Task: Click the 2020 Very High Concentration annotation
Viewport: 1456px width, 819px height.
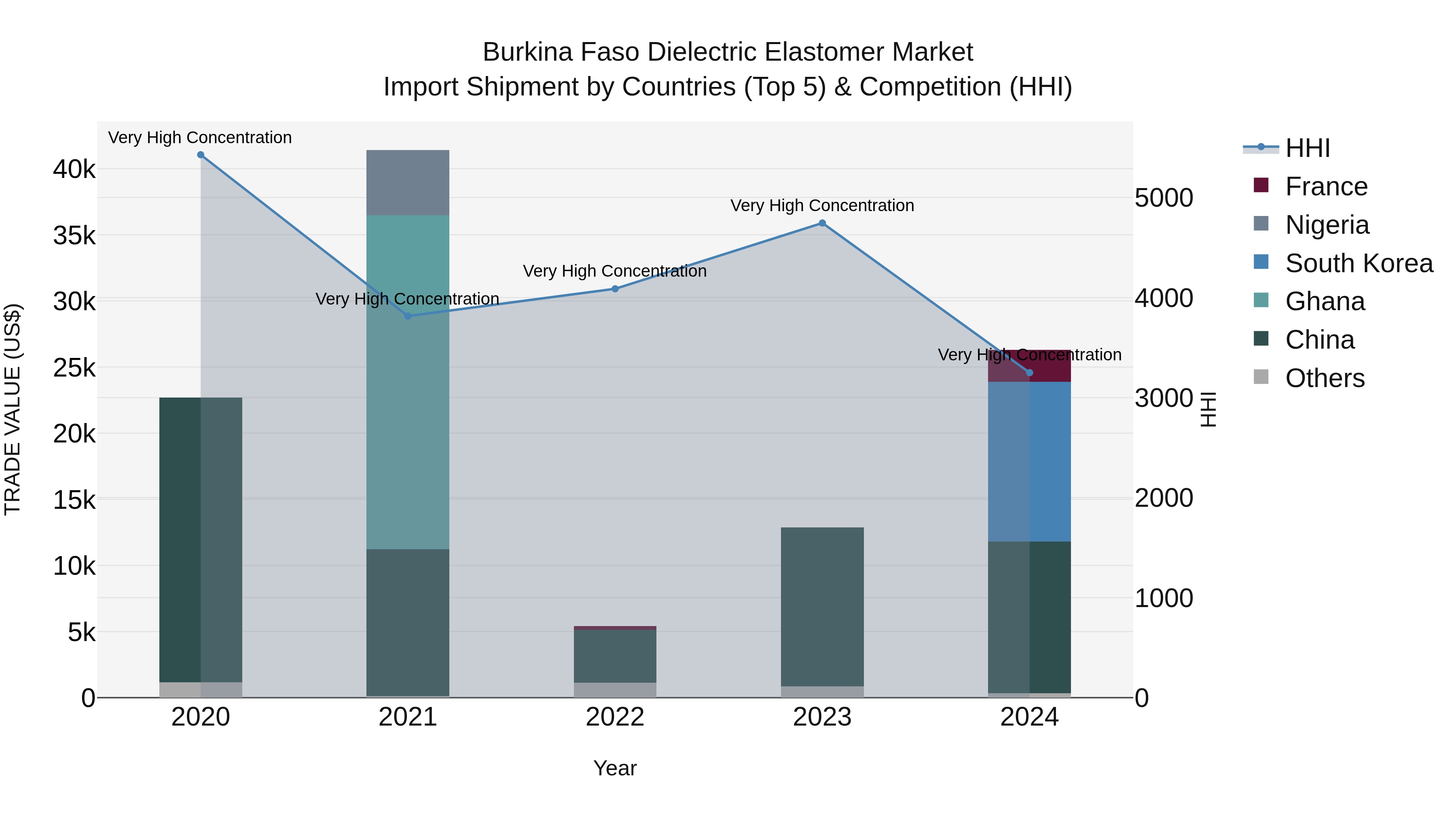Action: tap(200, 138)
